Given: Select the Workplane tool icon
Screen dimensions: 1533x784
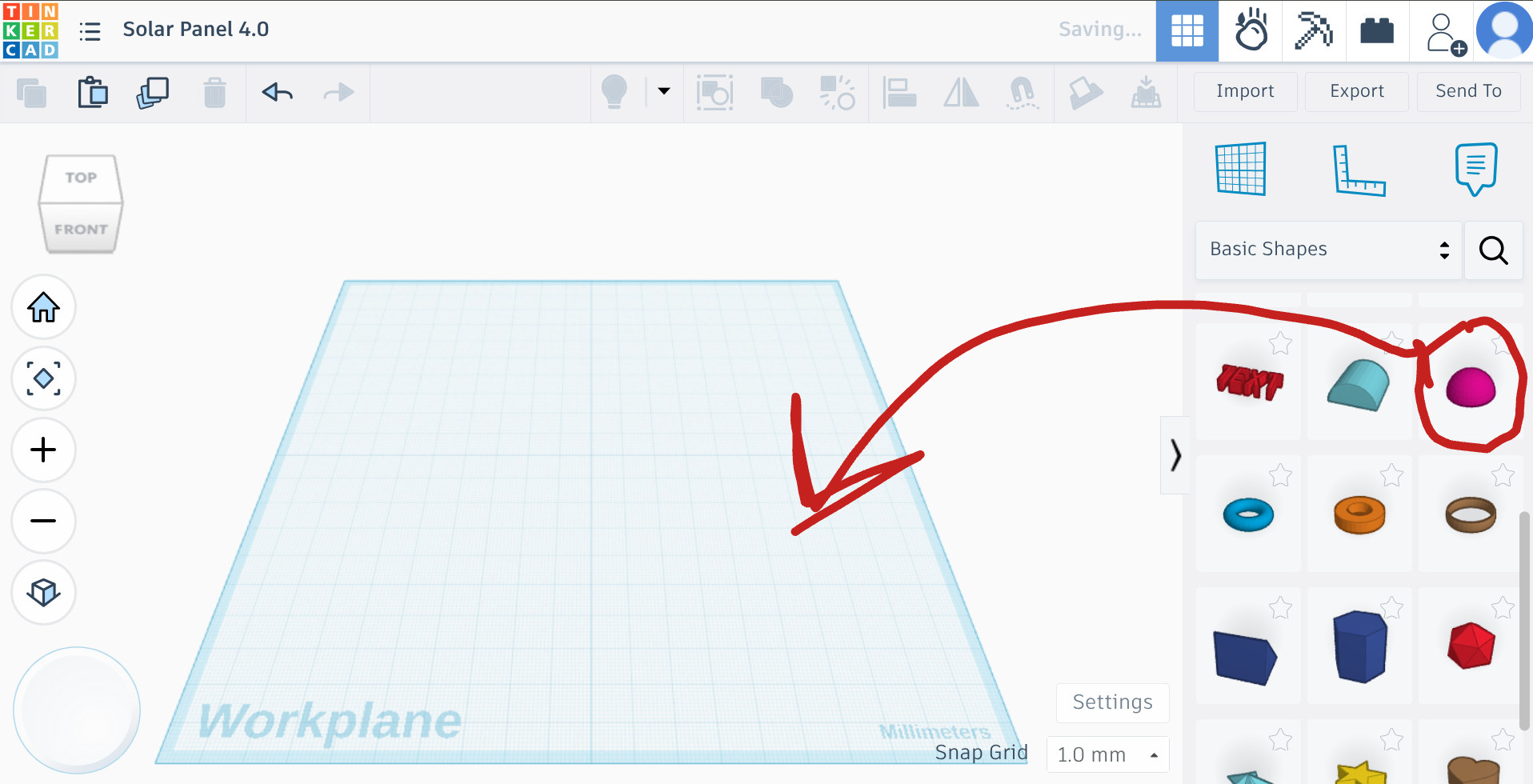Looking at the screenshot, I should 1241,169.
